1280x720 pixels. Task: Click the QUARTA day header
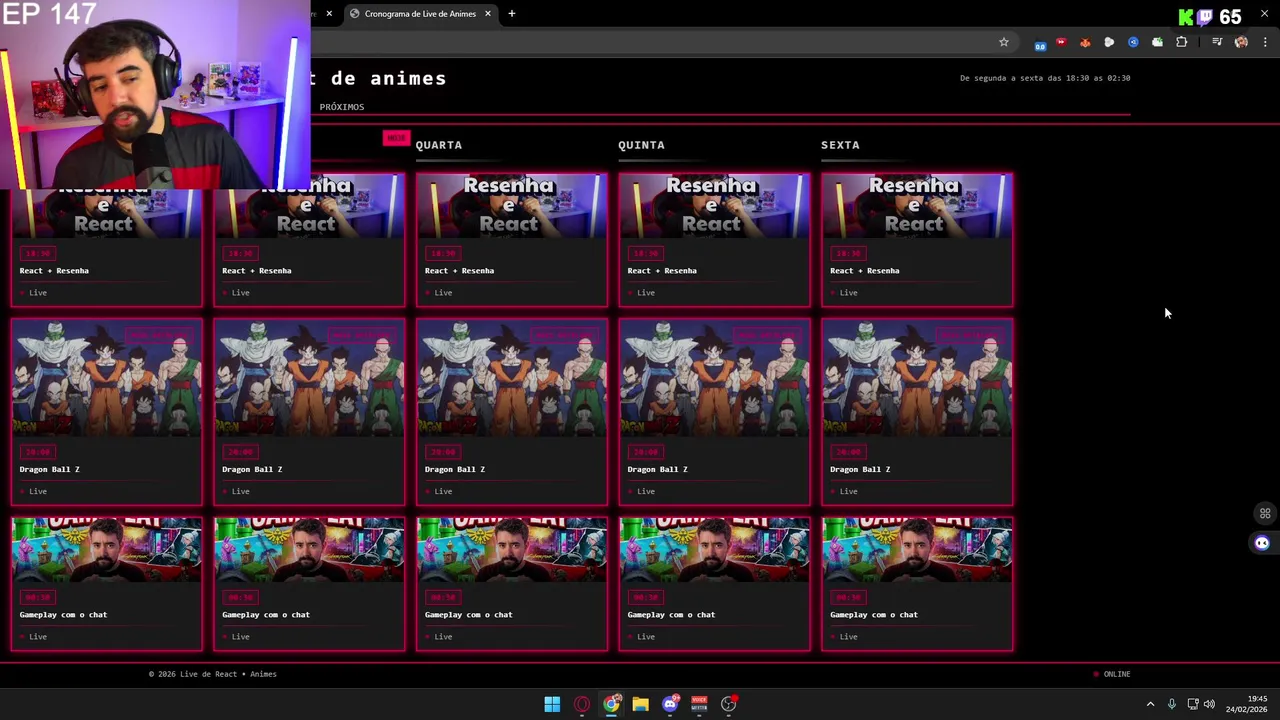pyautogui.click(x=439, y=145)
